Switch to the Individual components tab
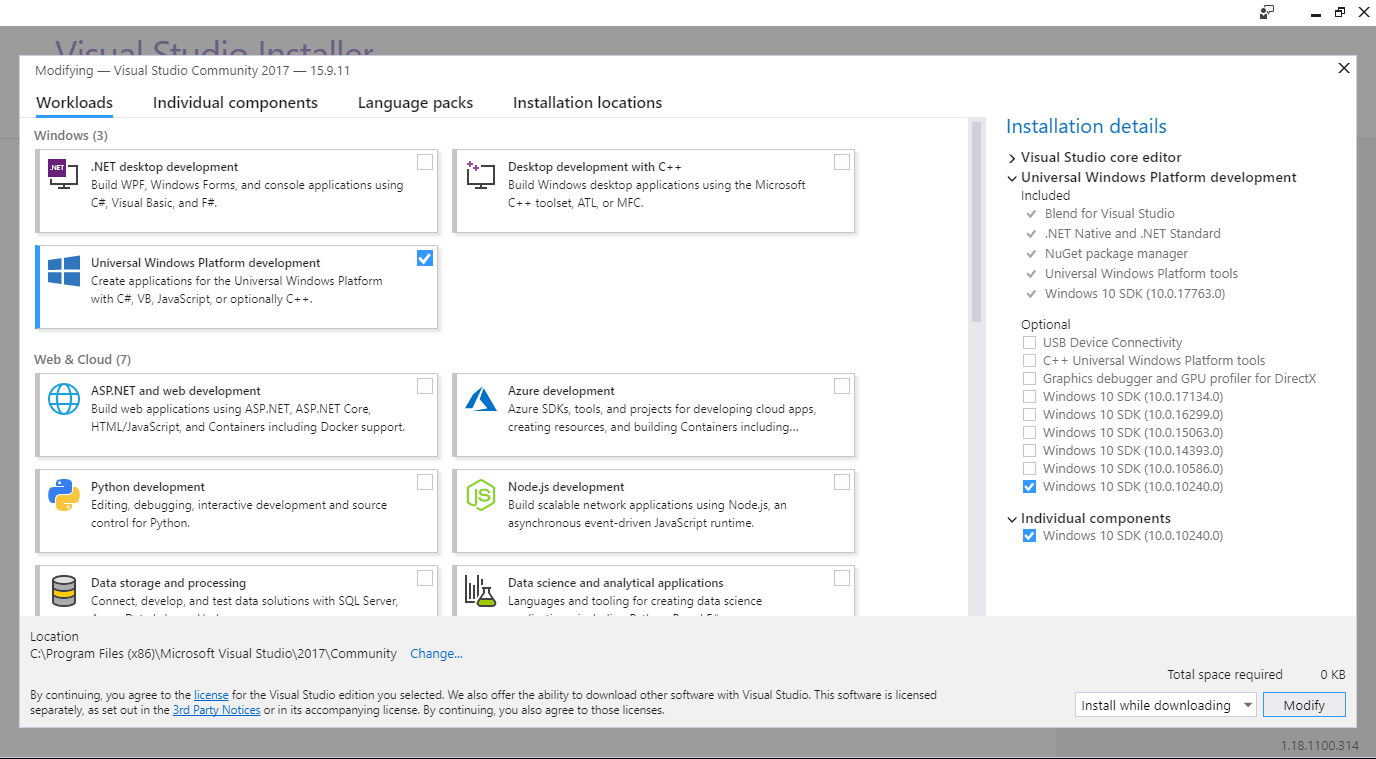Screen dimensions: 1376x759 click(x=235, y=102)
